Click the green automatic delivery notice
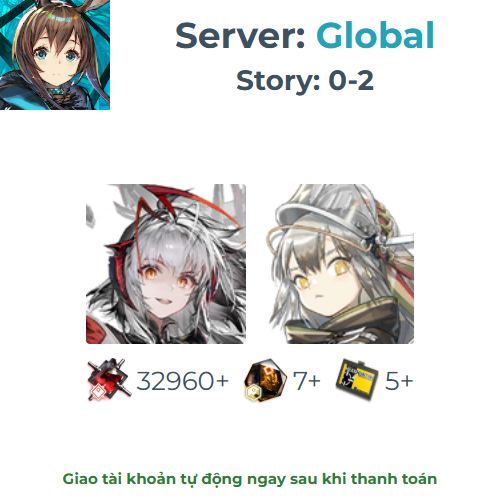Screen dimensions: 500x500 250,479
